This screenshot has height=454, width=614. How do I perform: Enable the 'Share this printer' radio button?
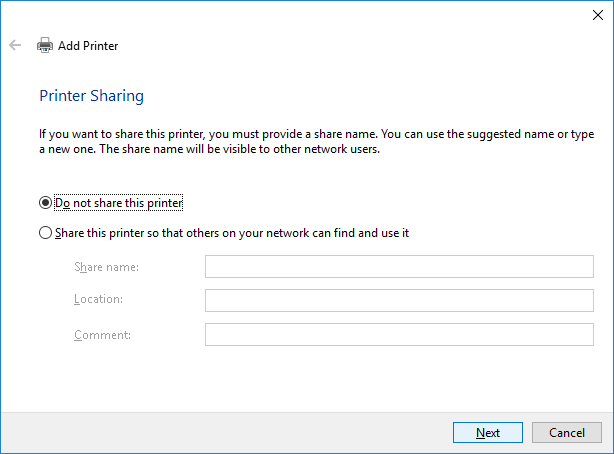click(45, 233)
